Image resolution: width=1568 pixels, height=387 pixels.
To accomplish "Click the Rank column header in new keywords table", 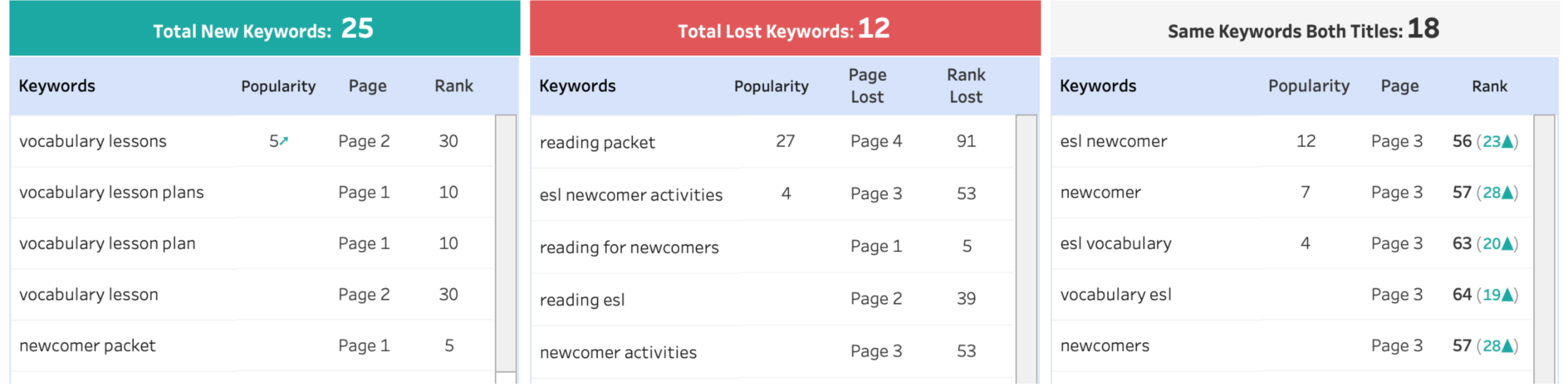I will point(453,86).
